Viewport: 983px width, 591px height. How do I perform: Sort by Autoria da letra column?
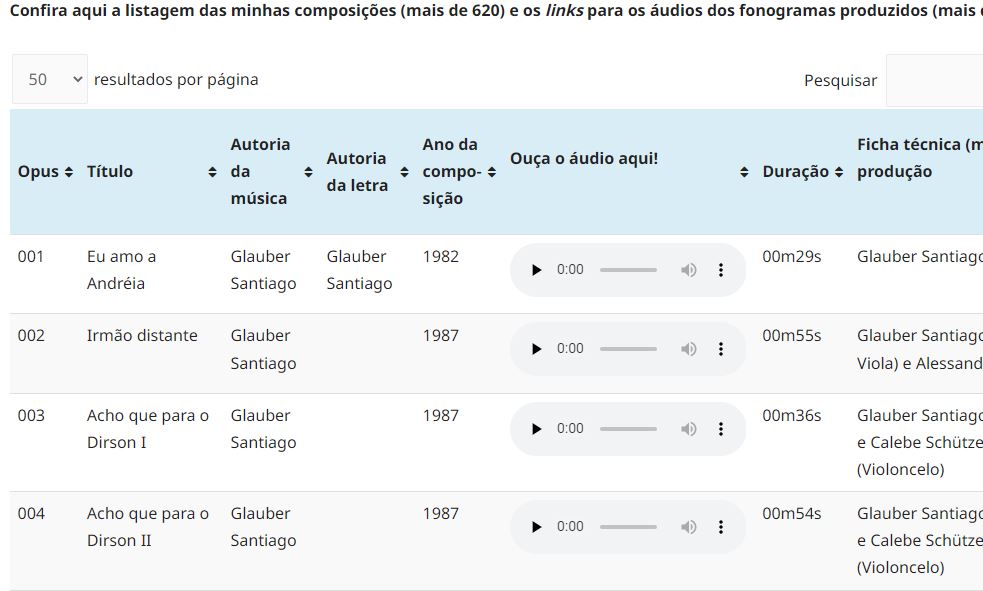tap(367, 172)
